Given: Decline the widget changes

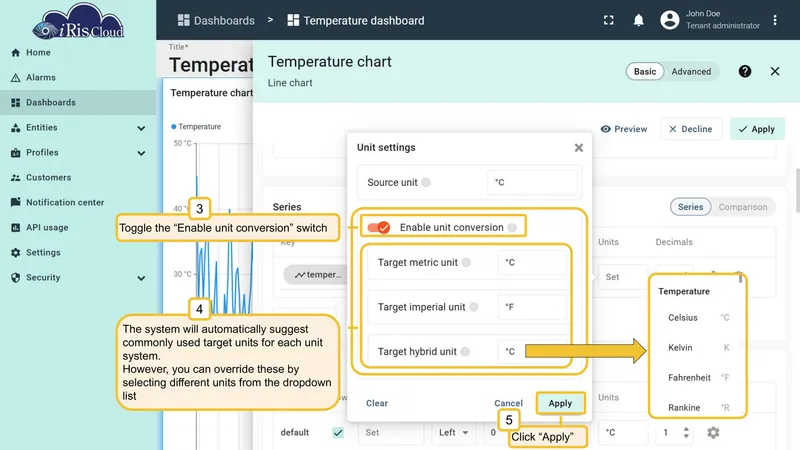Looking at the screenshot, I should [x=691, y=129].
